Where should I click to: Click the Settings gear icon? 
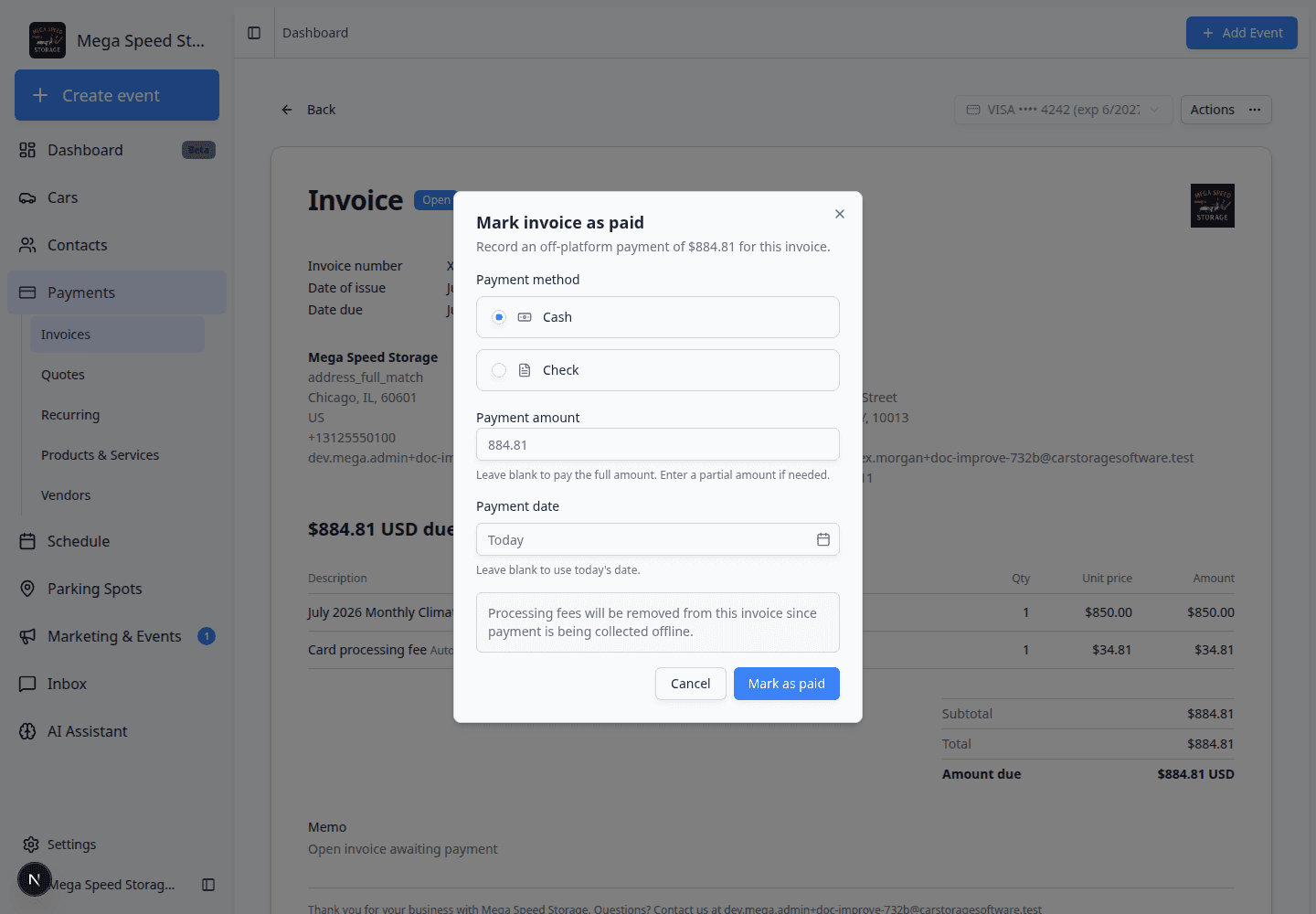pos(31,845)
